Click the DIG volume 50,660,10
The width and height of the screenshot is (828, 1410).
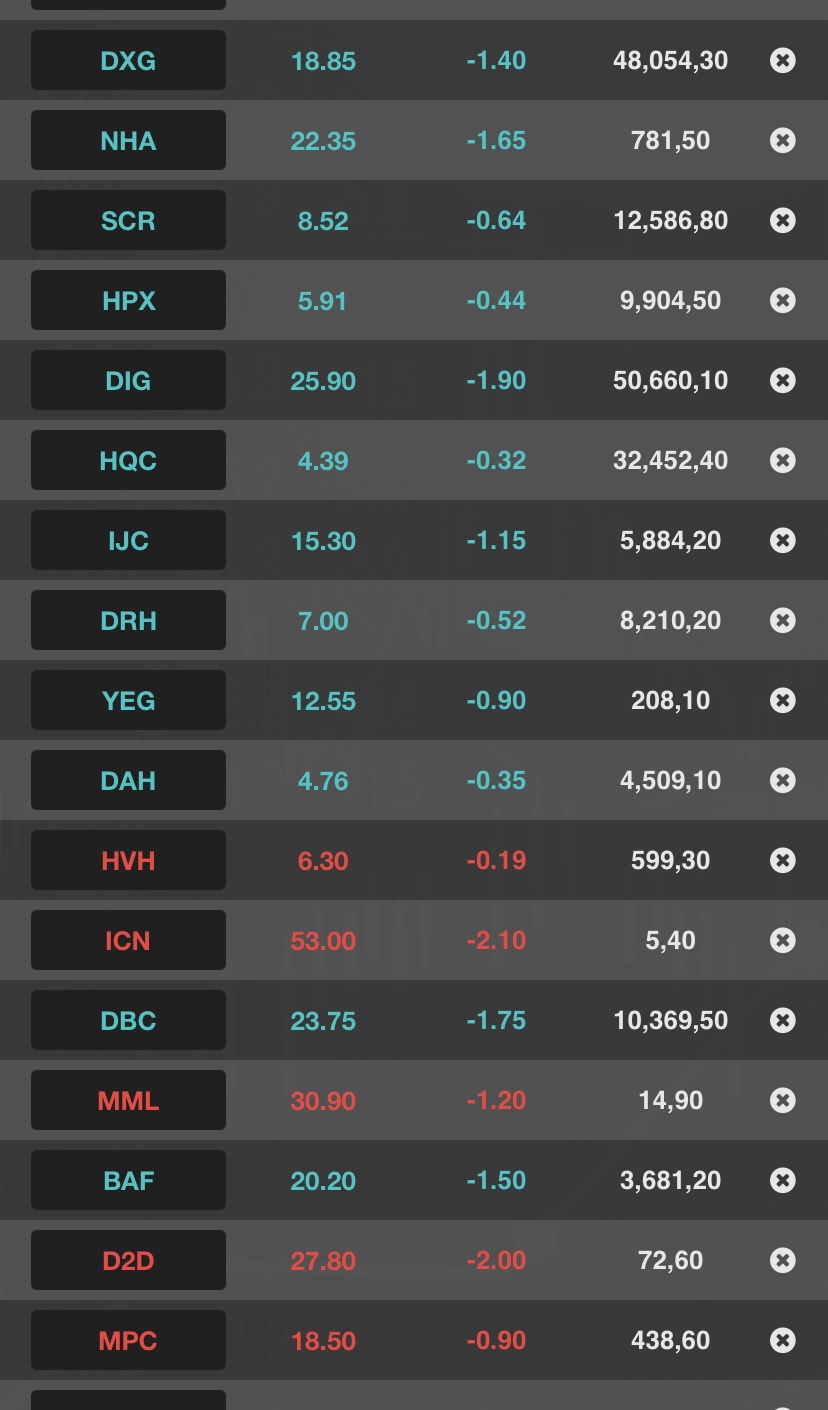(670, 381)
